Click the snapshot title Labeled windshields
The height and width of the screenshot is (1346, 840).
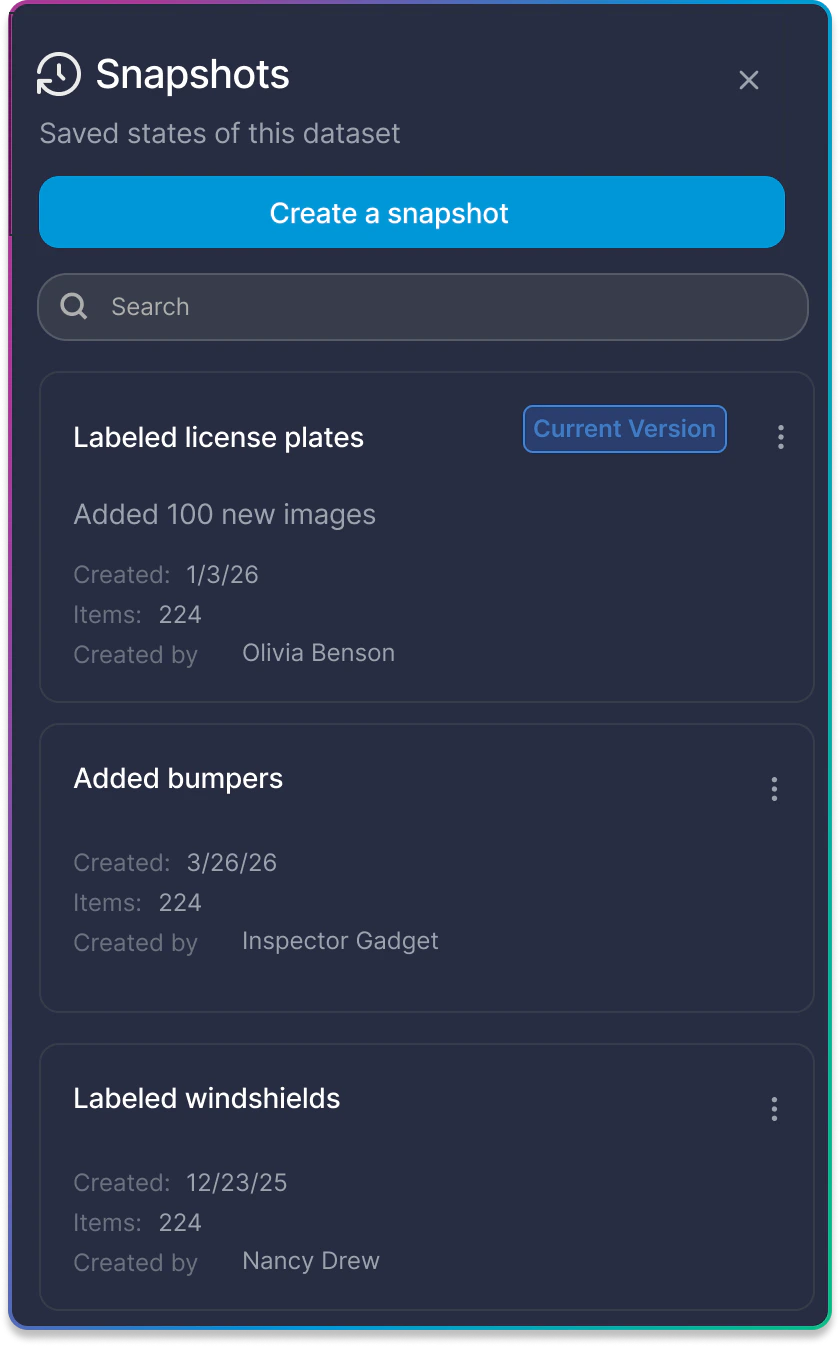(x=207, y=1098)
